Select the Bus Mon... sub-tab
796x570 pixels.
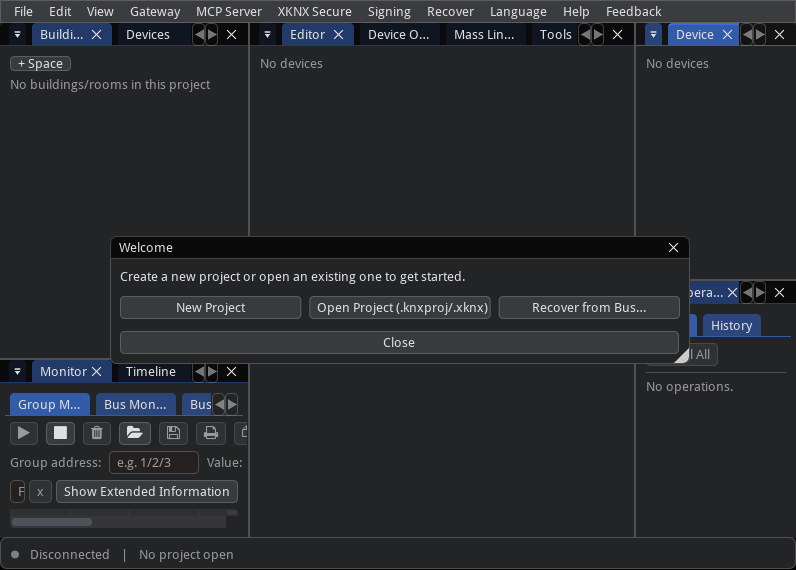tap(135, 404)
